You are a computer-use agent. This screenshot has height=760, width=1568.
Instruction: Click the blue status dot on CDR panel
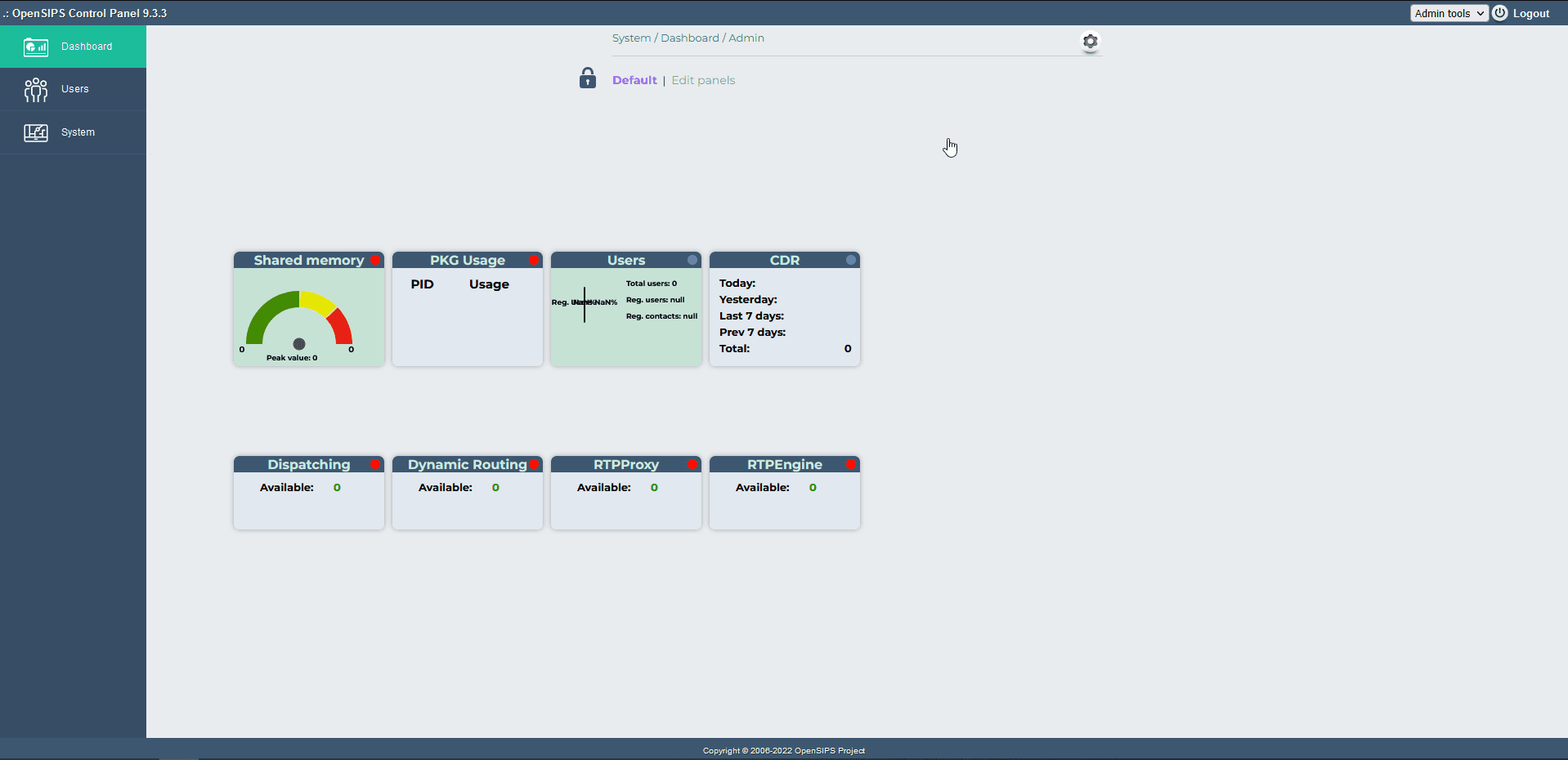(851, 260)
